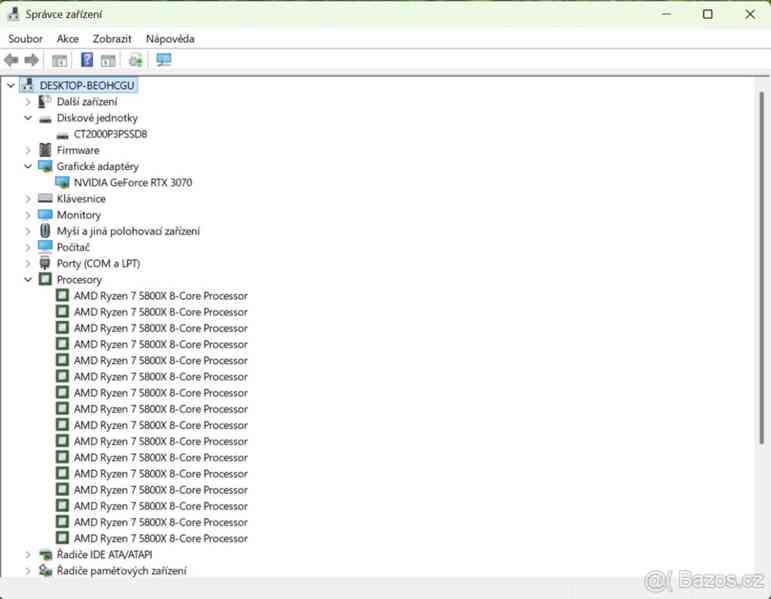Viewport: 771px width, 599px height.
Task: Select the Monitory label
Action: point(79,215)
